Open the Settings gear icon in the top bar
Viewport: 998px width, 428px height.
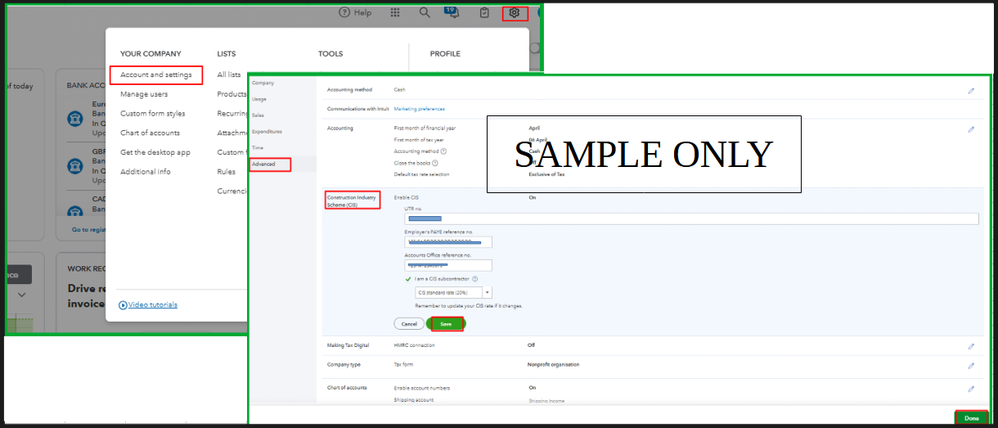(514, 13)
